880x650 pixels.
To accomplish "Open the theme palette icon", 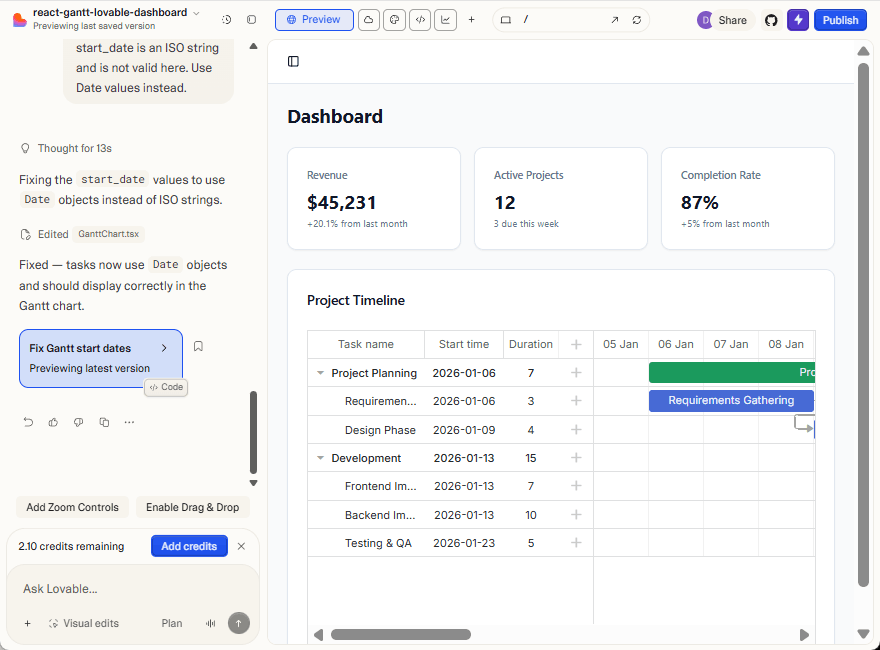I will point(394,20).
